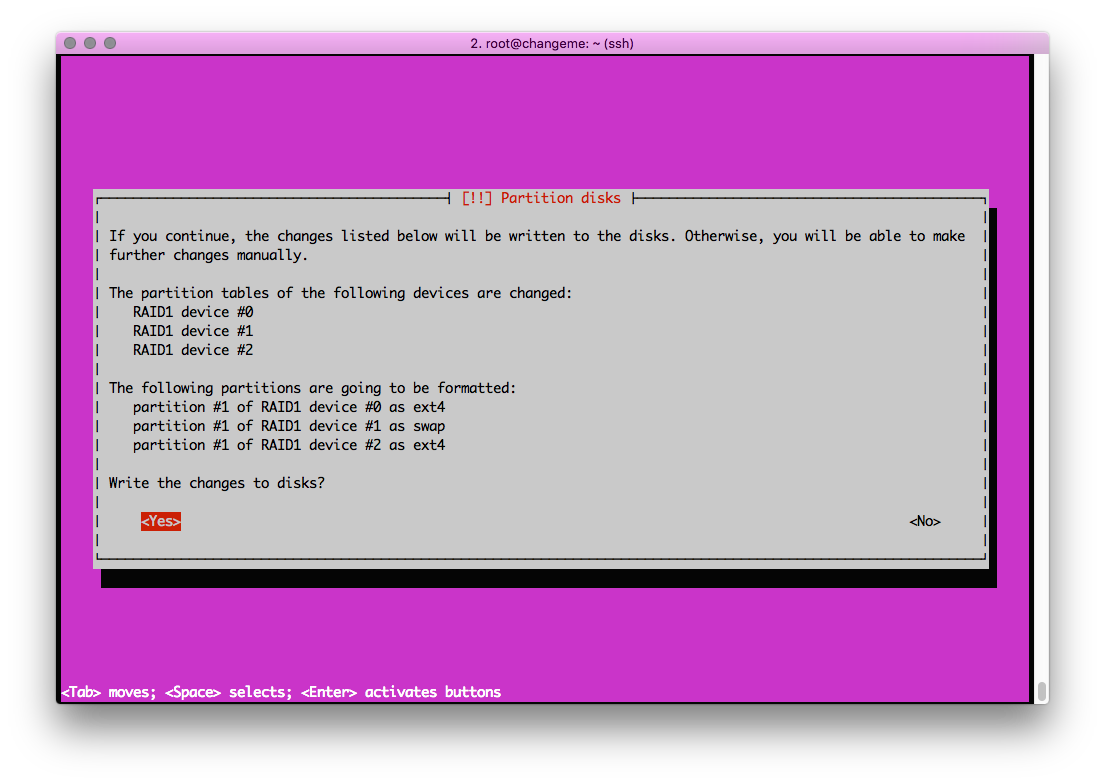Click the device #2 ext4 partition line

[289, 445]
